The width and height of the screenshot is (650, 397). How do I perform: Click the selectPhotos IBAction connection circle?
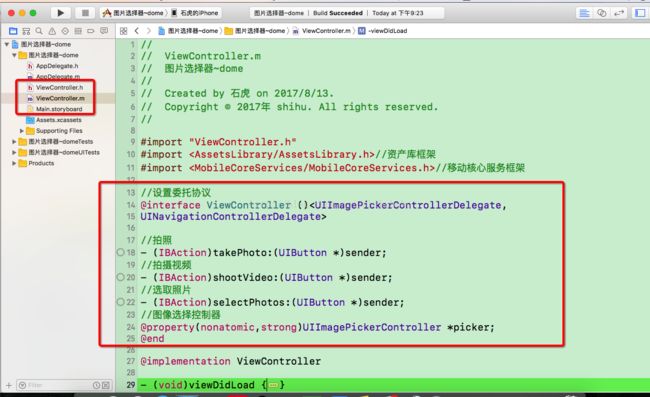pos(120,302)
